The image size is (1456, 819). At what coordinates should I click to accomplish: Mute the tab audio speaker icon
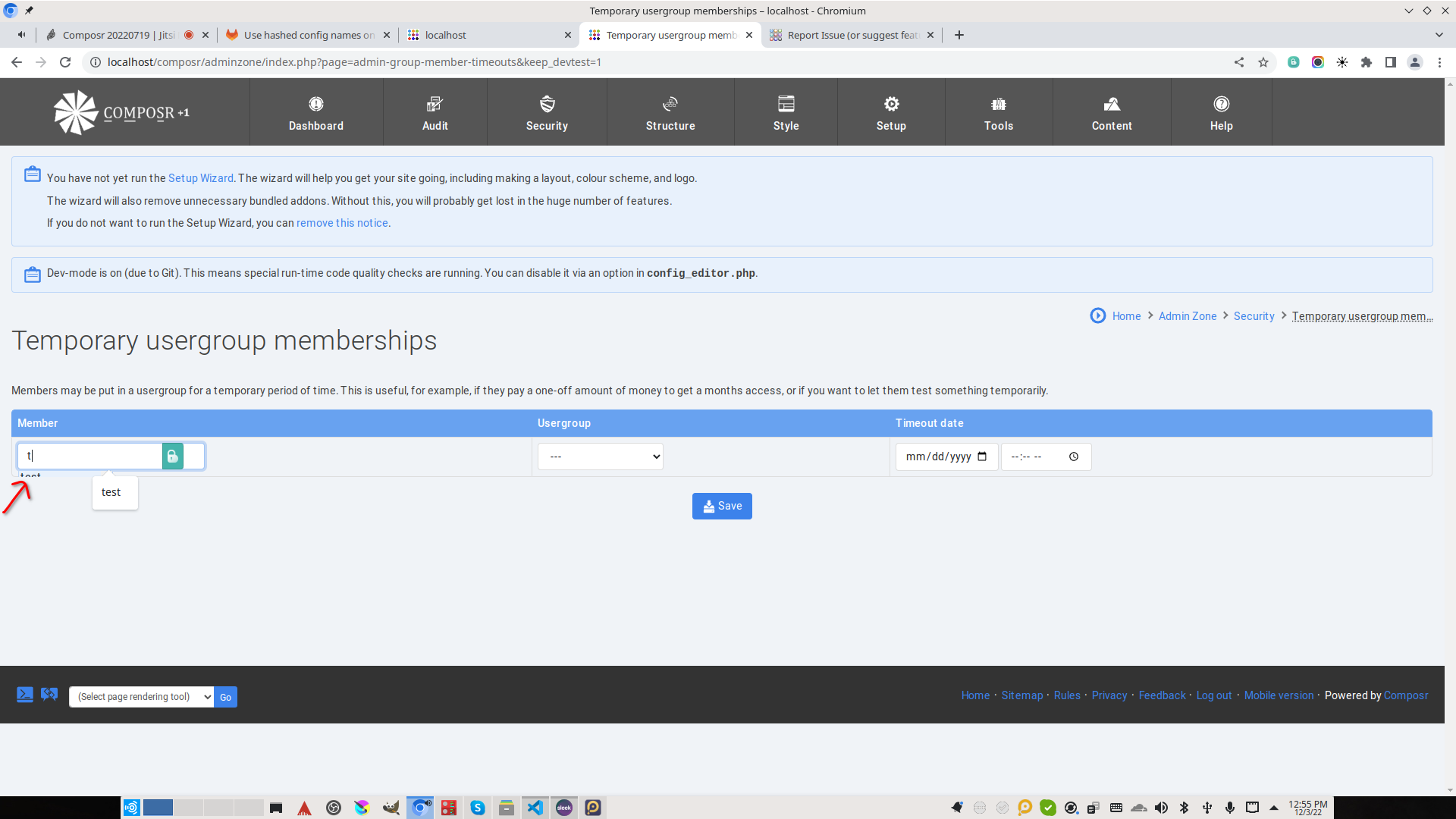(x=21, y=35)
